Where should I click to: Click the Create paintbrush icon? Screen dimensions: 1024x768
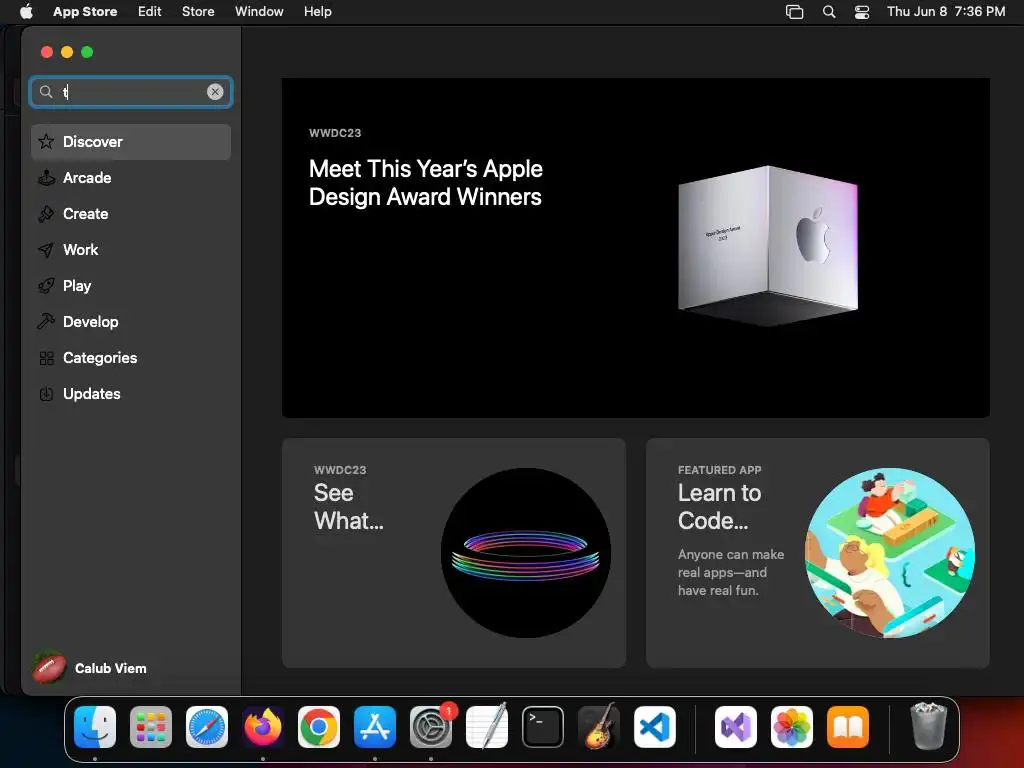46,214
